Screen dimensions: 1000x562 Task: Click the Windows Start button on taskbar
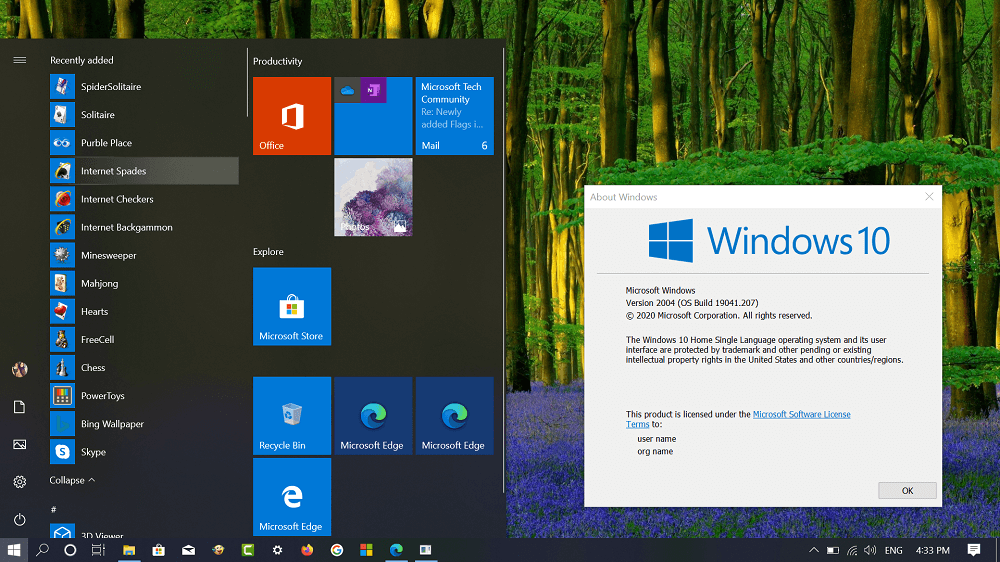point(13,549)
